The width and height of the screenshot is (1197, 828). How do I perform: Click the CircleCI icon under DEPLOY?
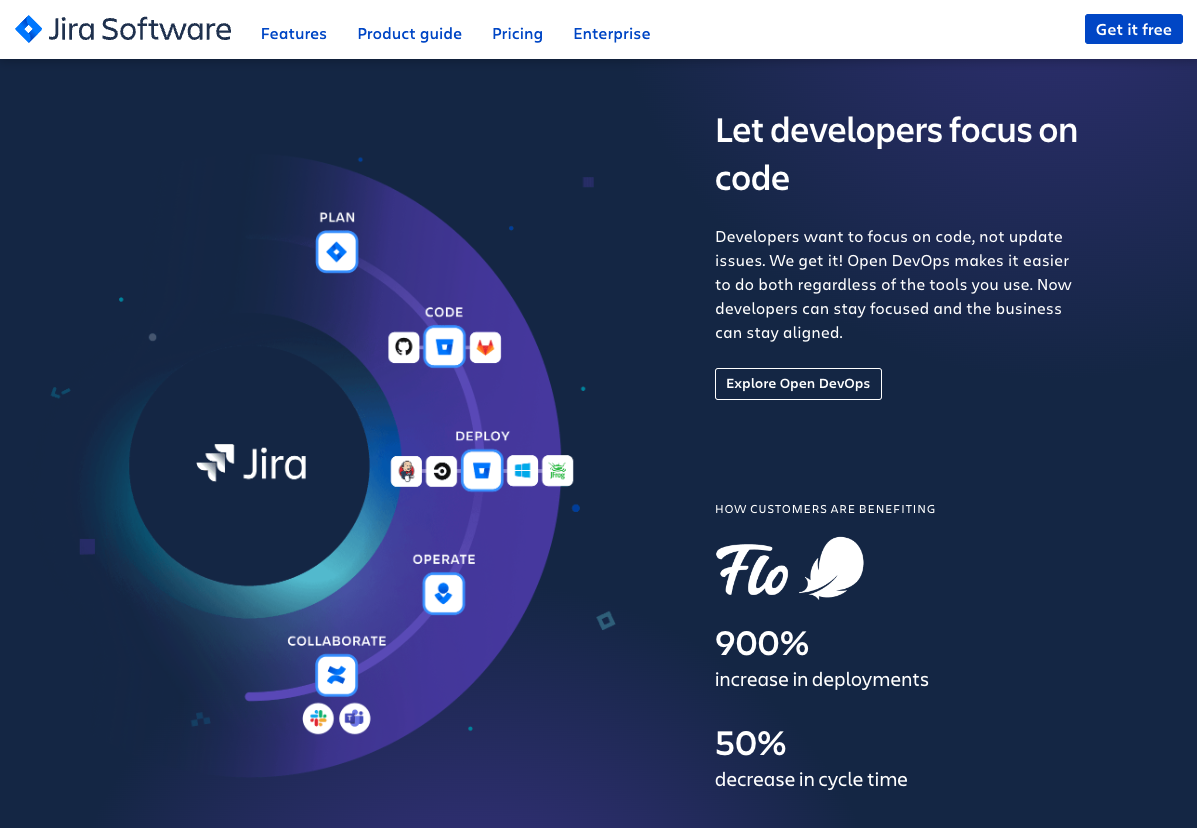[x=442, y=471]
